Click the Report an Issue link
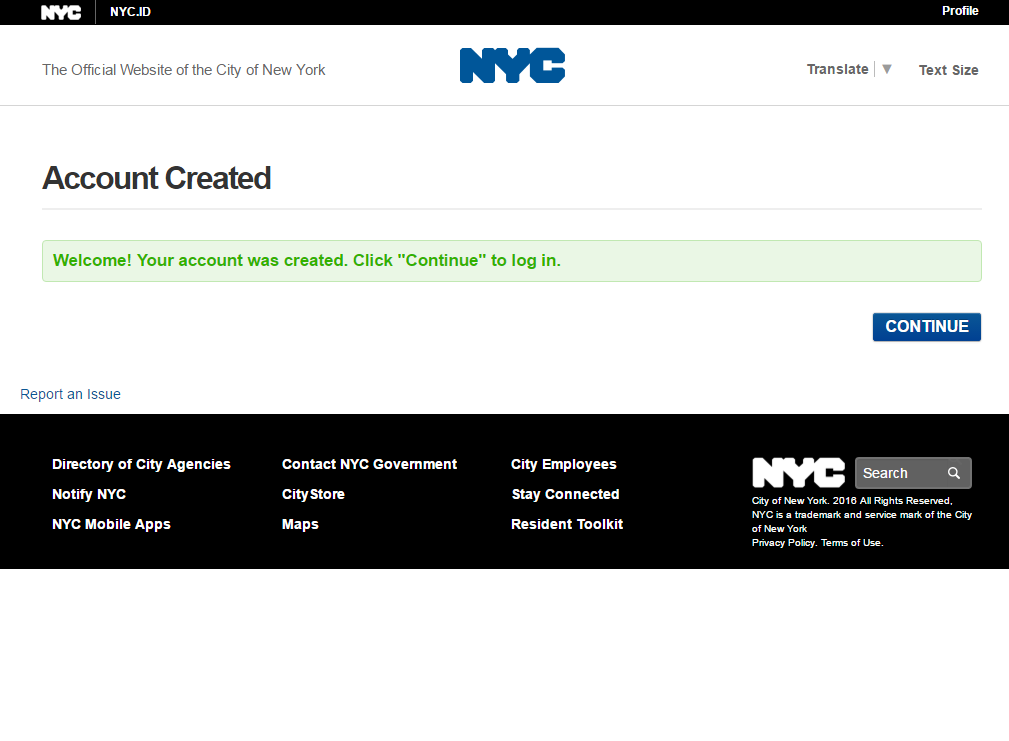This screenshot has height=741, width=1009. (70, 394)
